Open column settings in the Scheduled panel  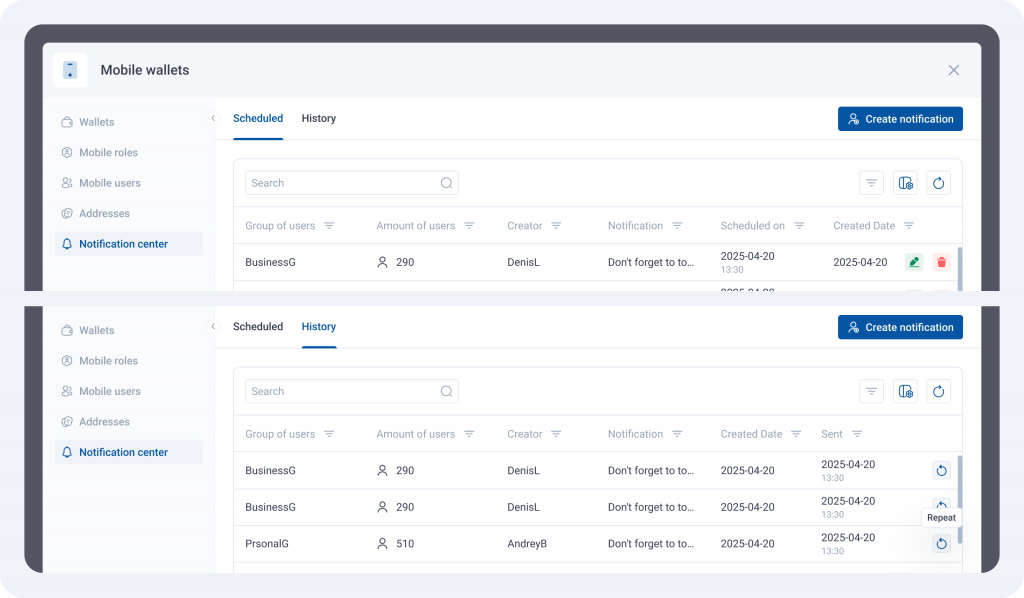906,183
